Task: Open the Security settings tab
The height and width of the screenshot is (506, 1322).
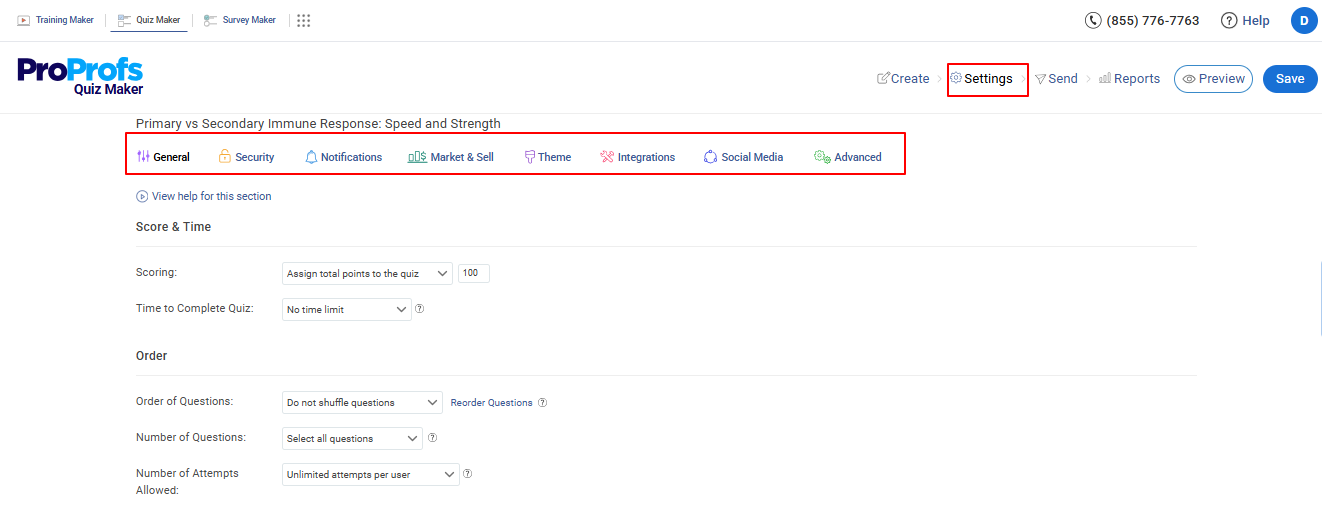Action: (x=246, y=157)
